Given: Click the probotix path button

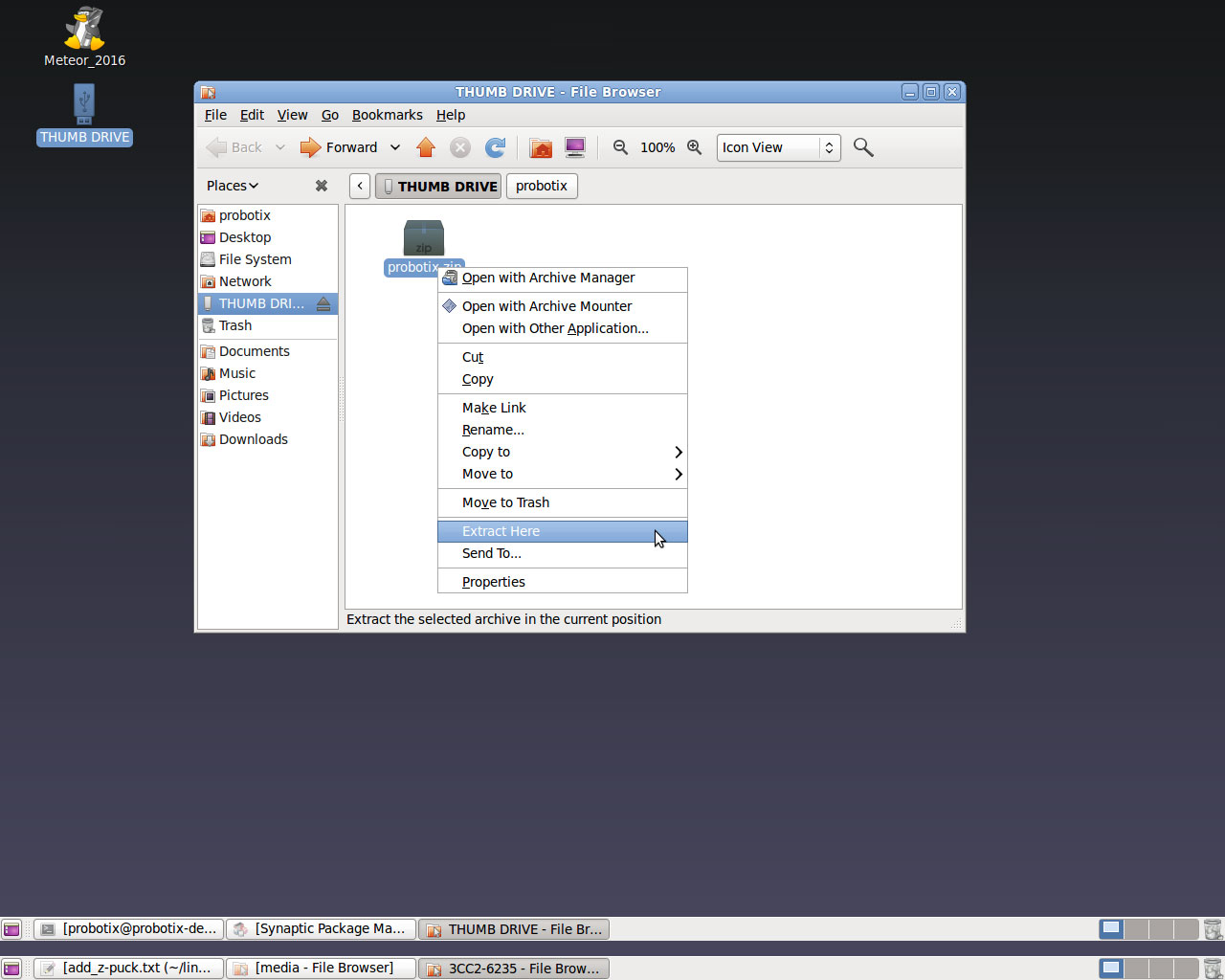Looking at the screenshot, I should coord(542,186).
